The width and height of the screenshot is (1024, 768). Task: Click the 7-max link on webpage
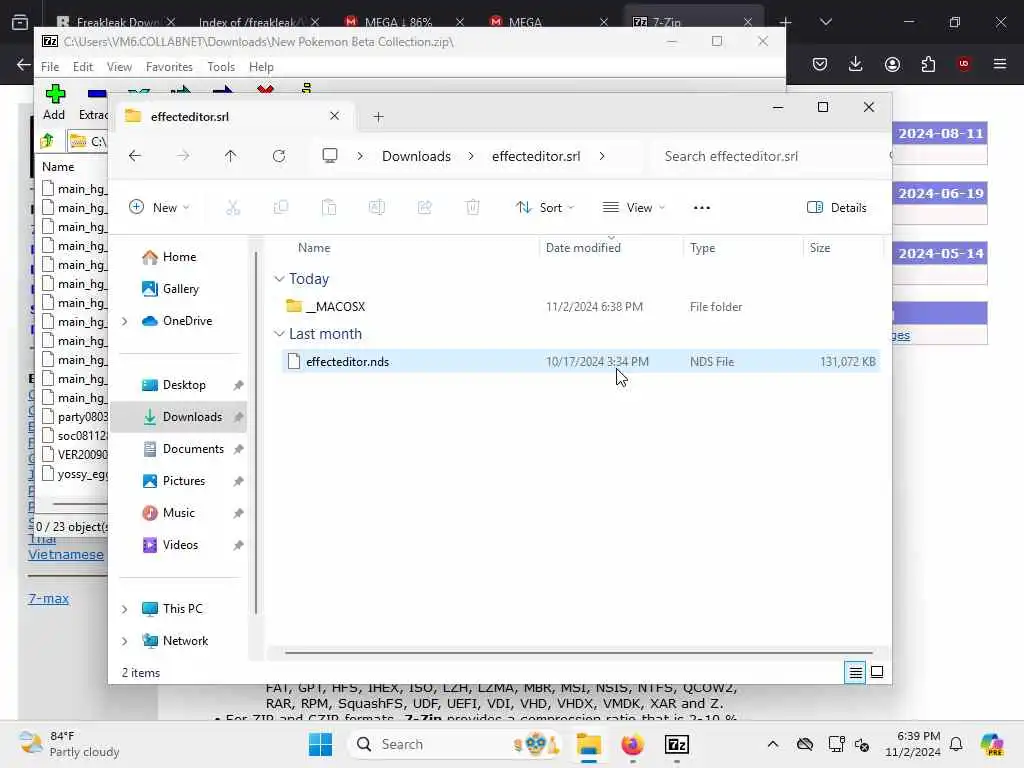click(x=48, y=598)
